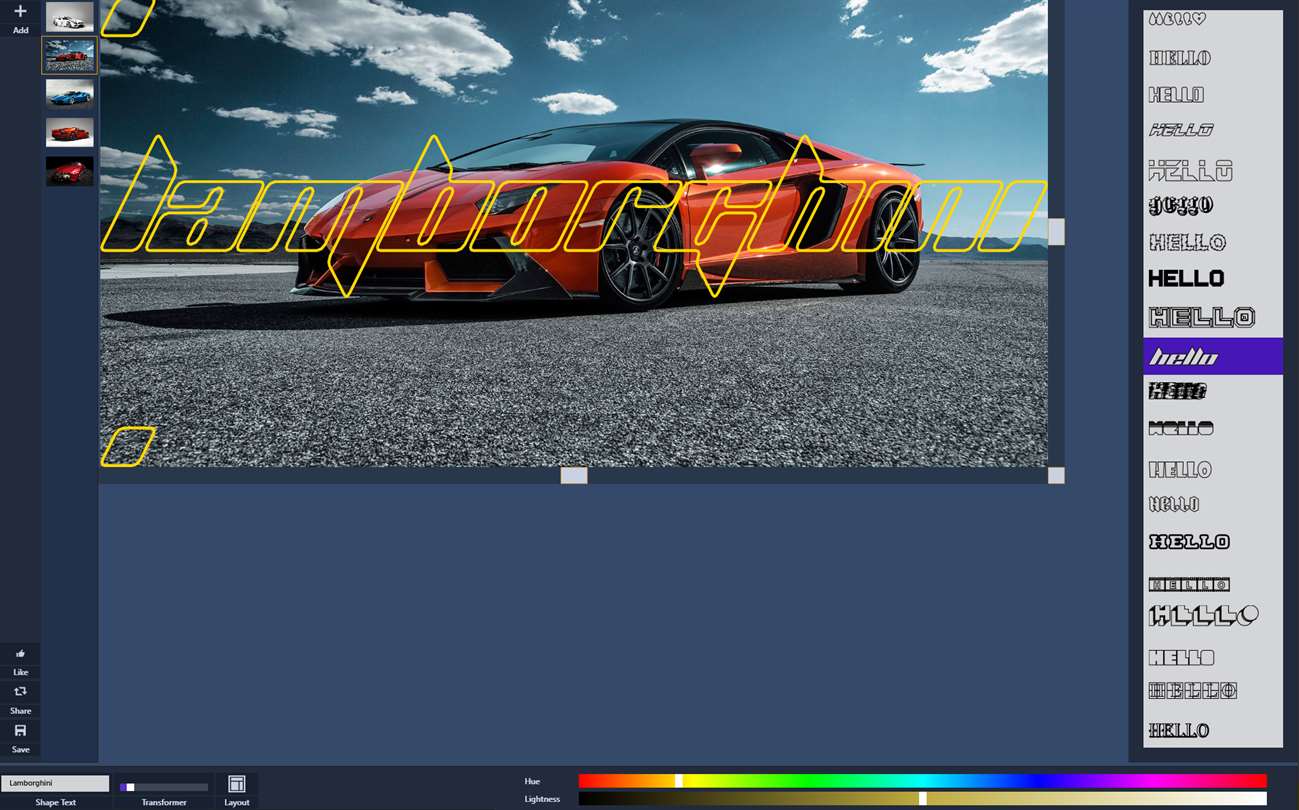Select the highlighted orange car thumbnail
This screenshot has width=1299, height=810.
tap(69, 56)
